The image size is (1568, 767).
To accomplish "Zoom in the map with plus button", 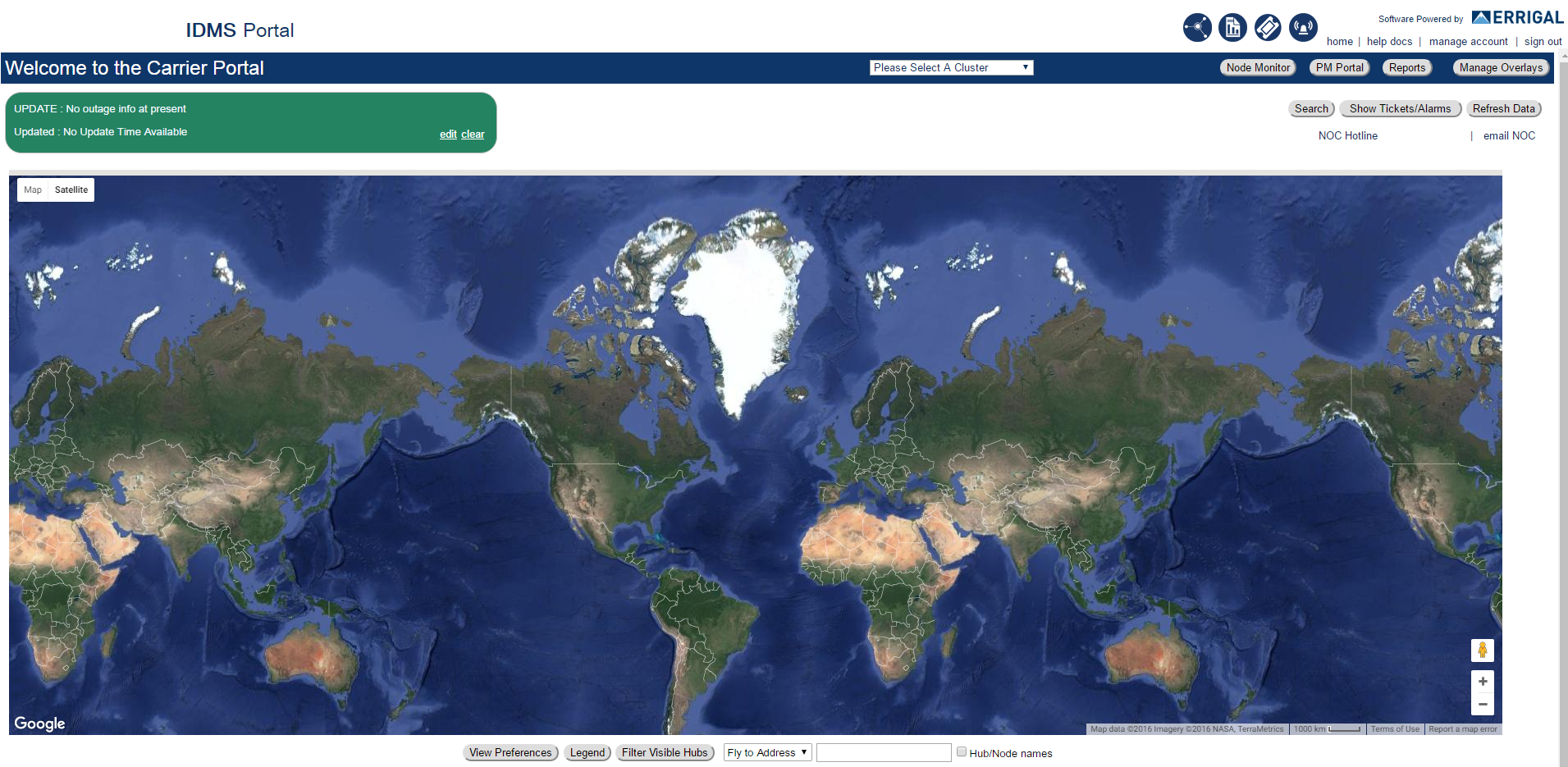I will coord(1483,682).
